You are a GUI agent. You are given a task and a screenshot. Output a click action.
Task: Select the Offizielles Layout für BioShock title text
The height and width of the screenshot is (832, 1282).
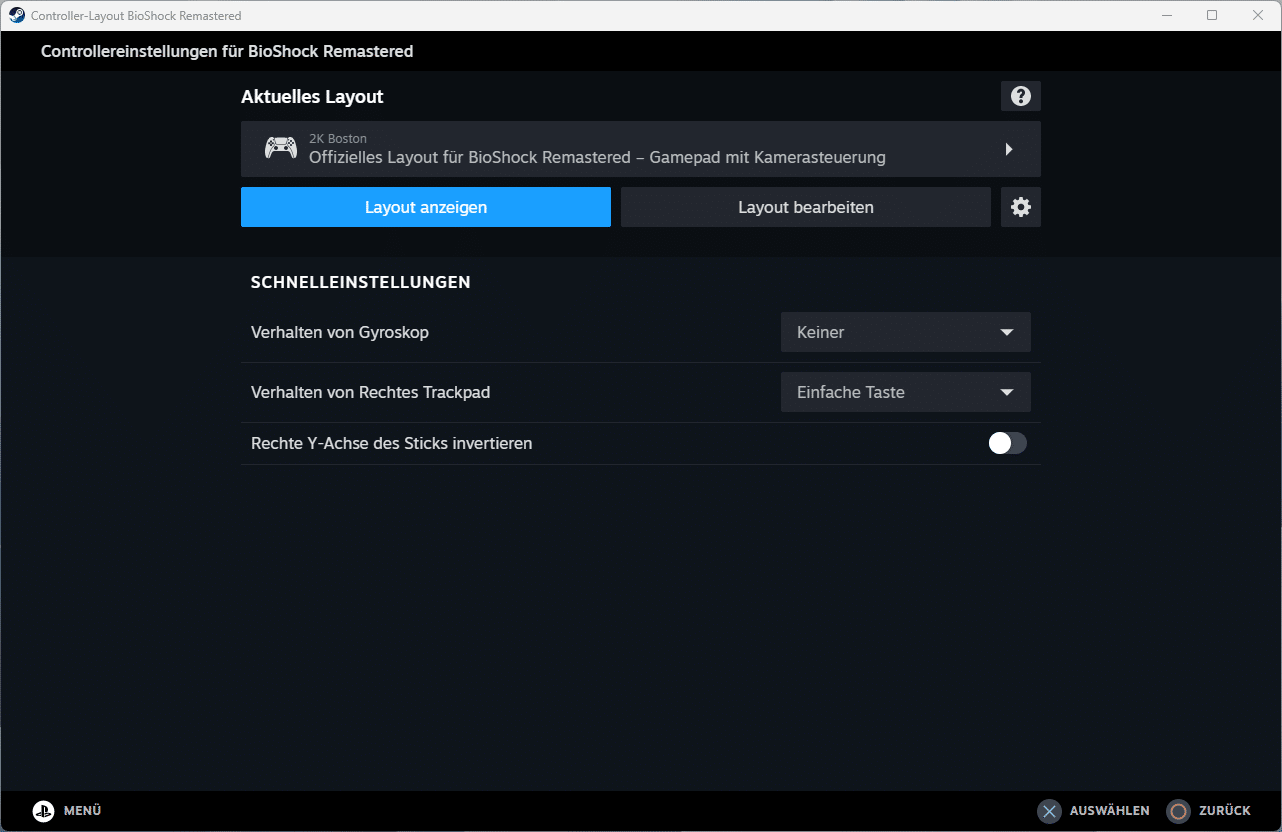click(597, 157)
